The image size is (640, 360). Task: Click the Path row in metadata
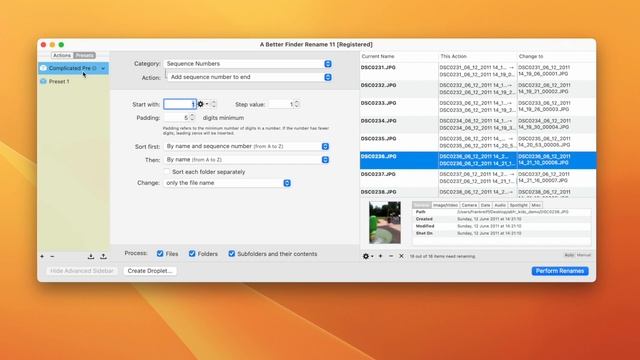click(x=502, y=212)
